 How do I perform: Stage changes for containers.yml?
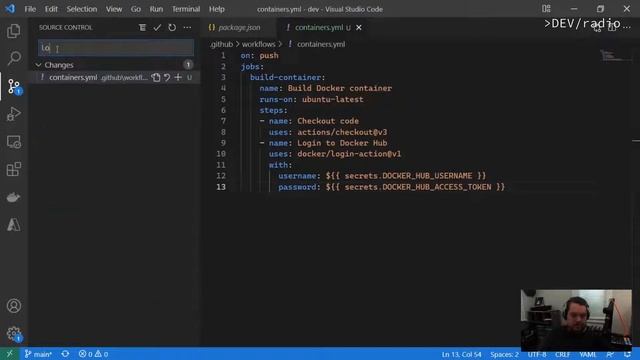(178, 77)
